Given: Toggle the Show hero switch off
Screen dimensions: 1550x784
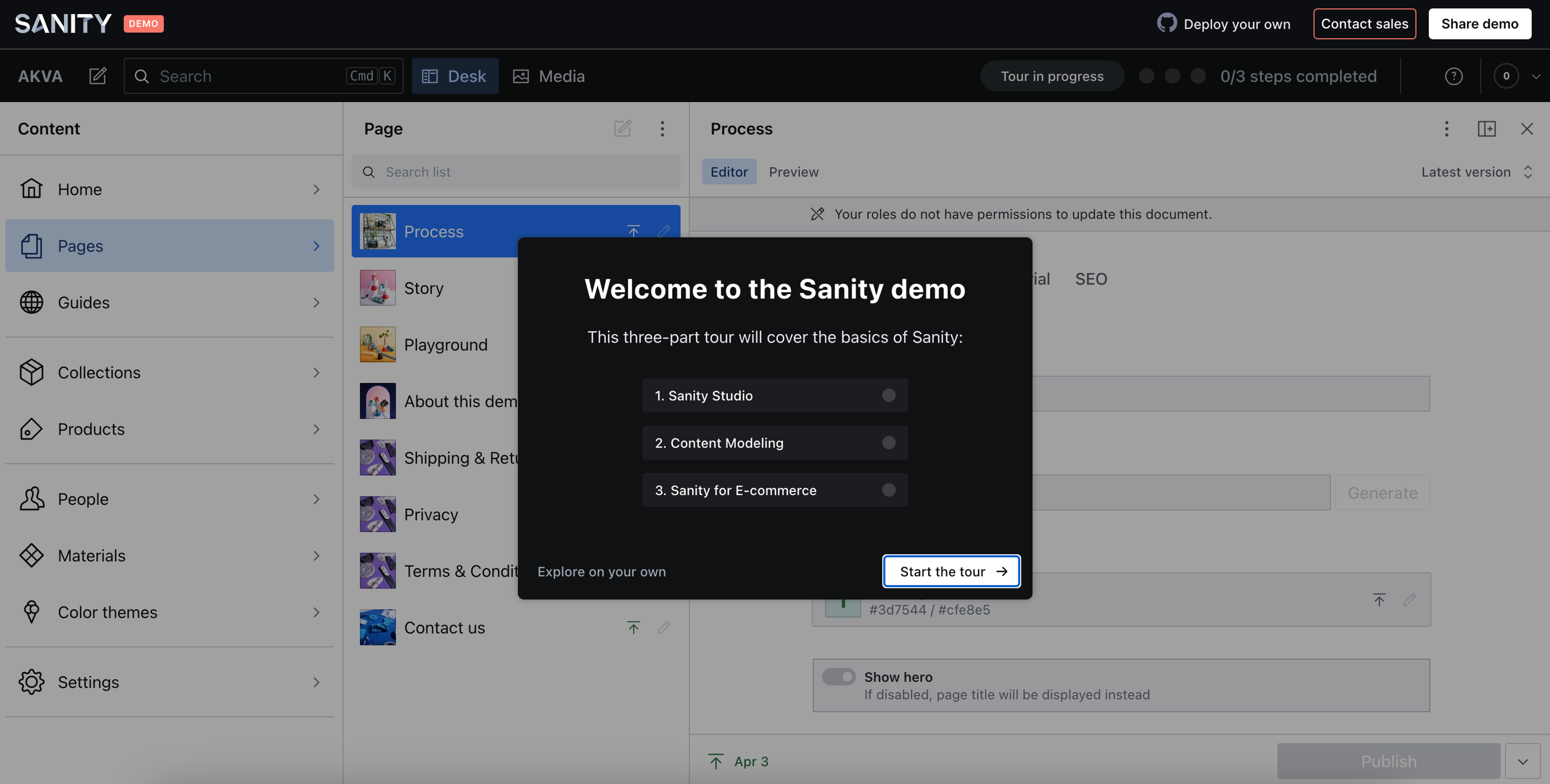Looking at the screenshot, I should [838, 676].
